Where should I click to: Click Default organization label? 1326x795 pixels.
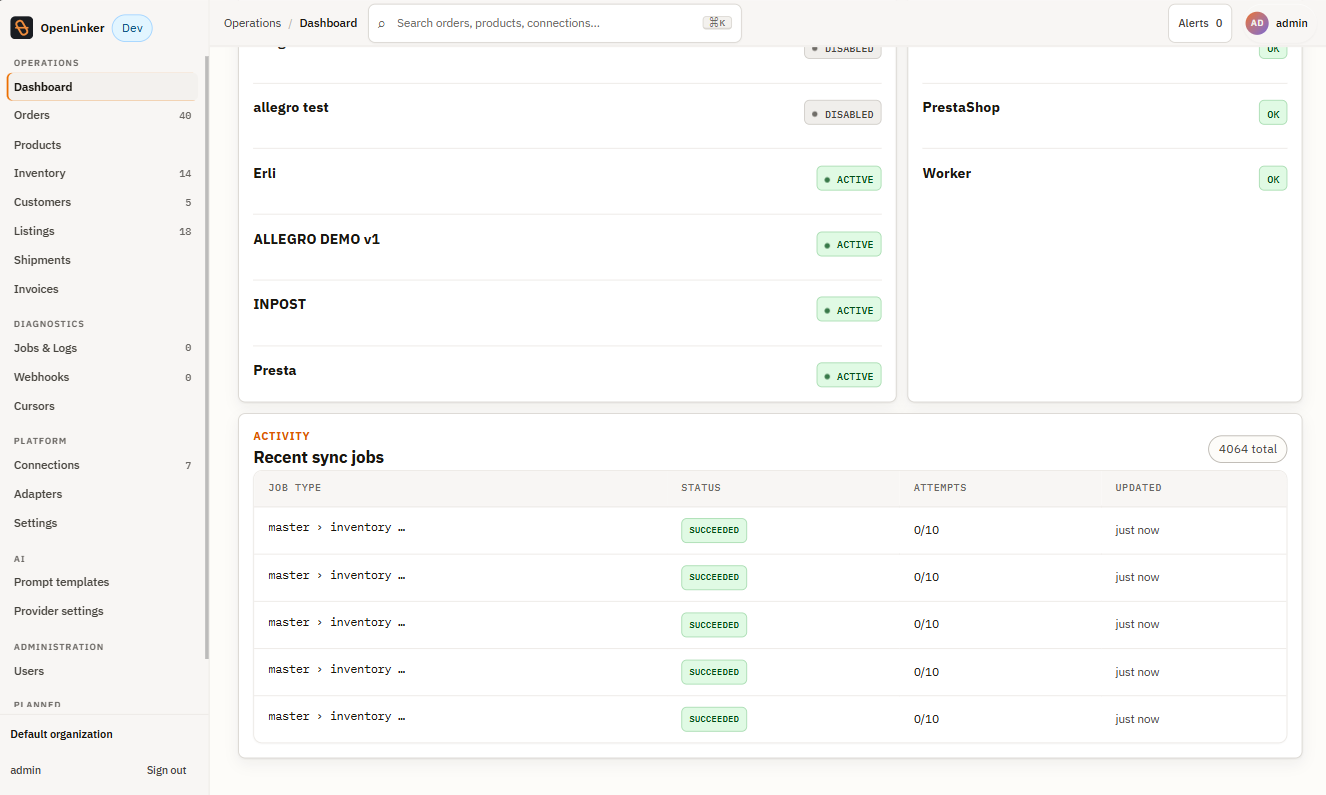coord(61,734)
